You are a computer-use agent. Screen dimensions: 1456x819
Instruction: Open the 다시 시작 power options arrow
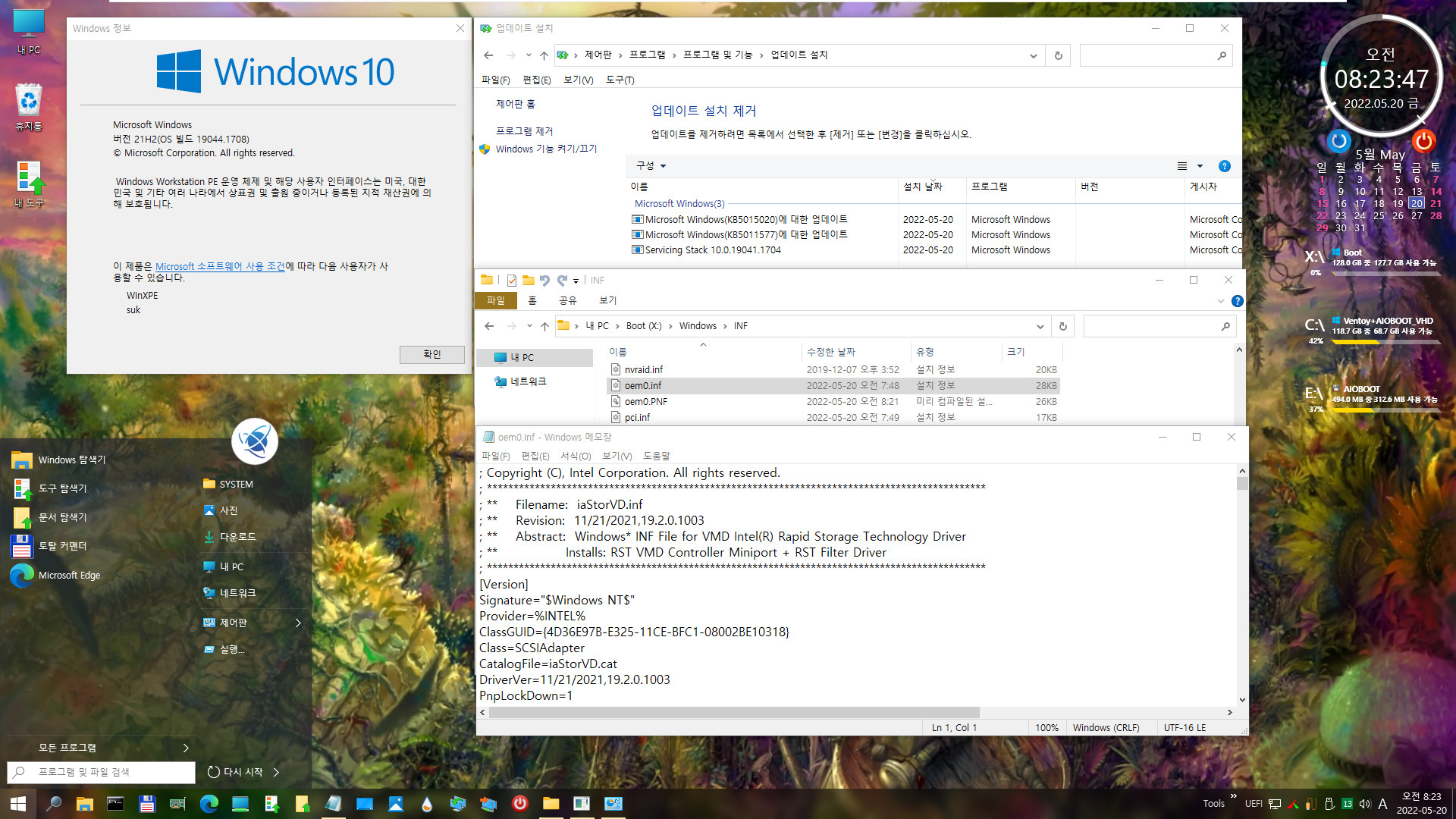coord(276,772)
